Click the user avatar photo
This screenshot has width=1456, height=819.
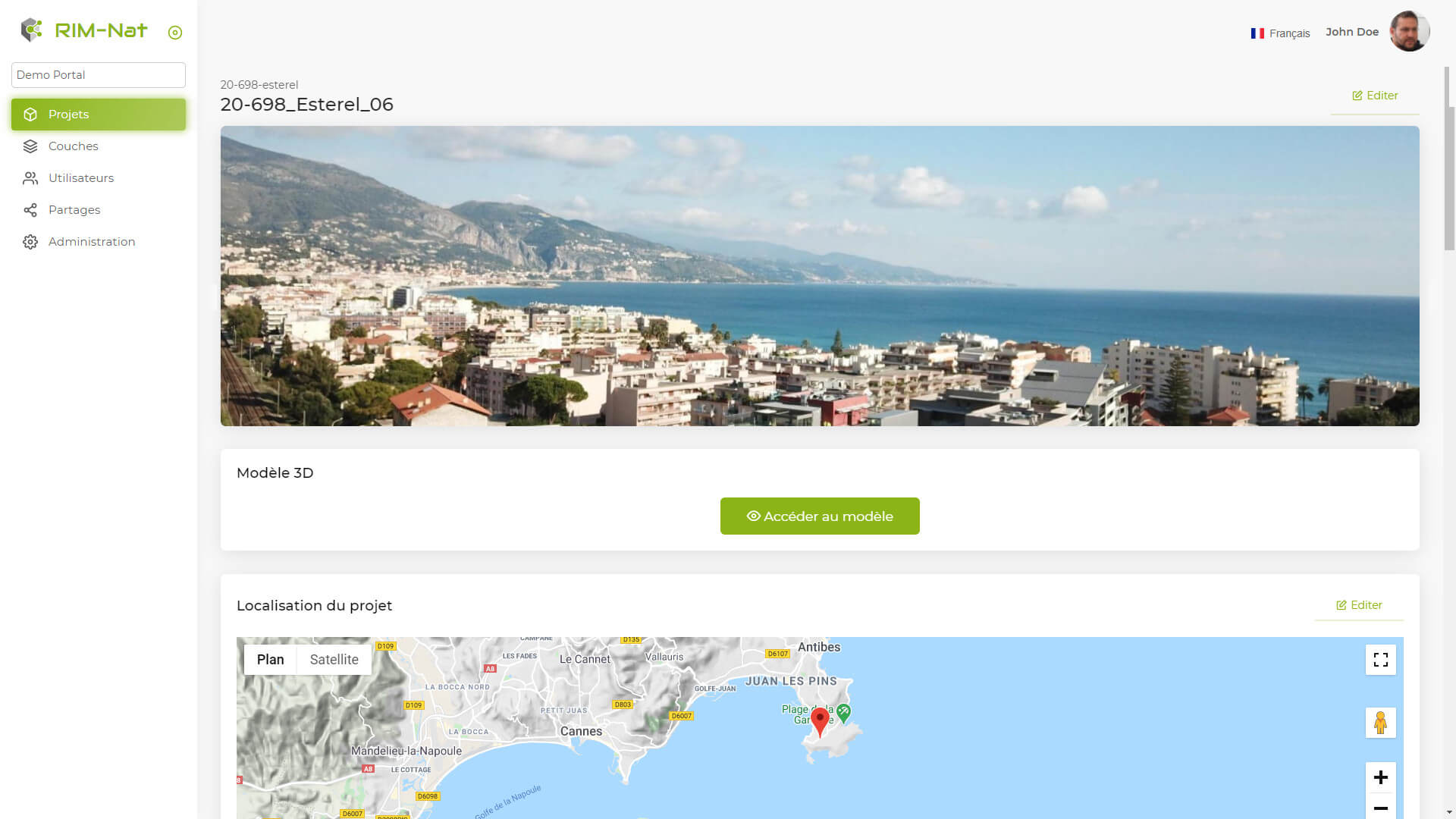click(x=1409, y=32)
